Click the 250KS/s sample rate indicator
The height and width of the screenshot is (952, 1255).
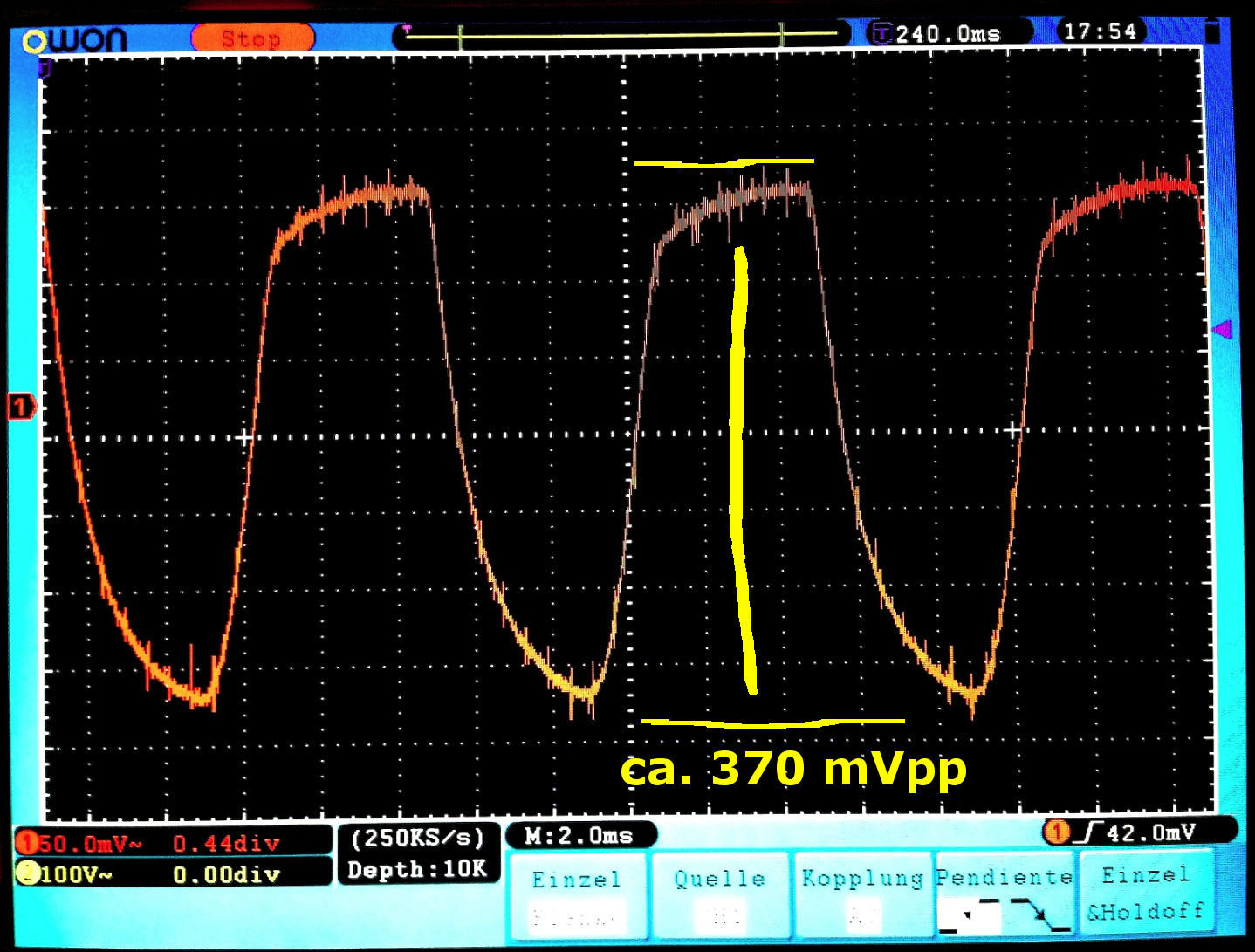(x=417, y=839)
